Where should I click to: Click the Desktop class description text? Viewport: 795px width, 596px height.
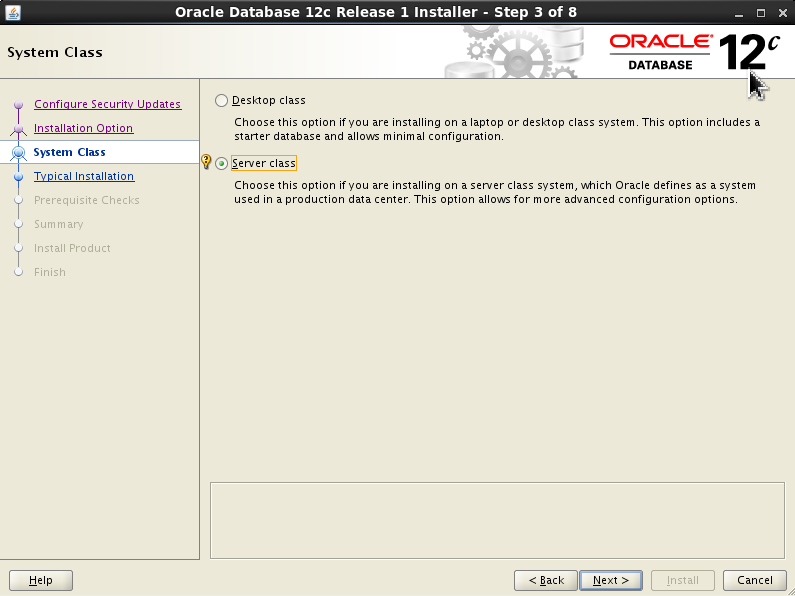pyautogui.click(x=497, y=129)
